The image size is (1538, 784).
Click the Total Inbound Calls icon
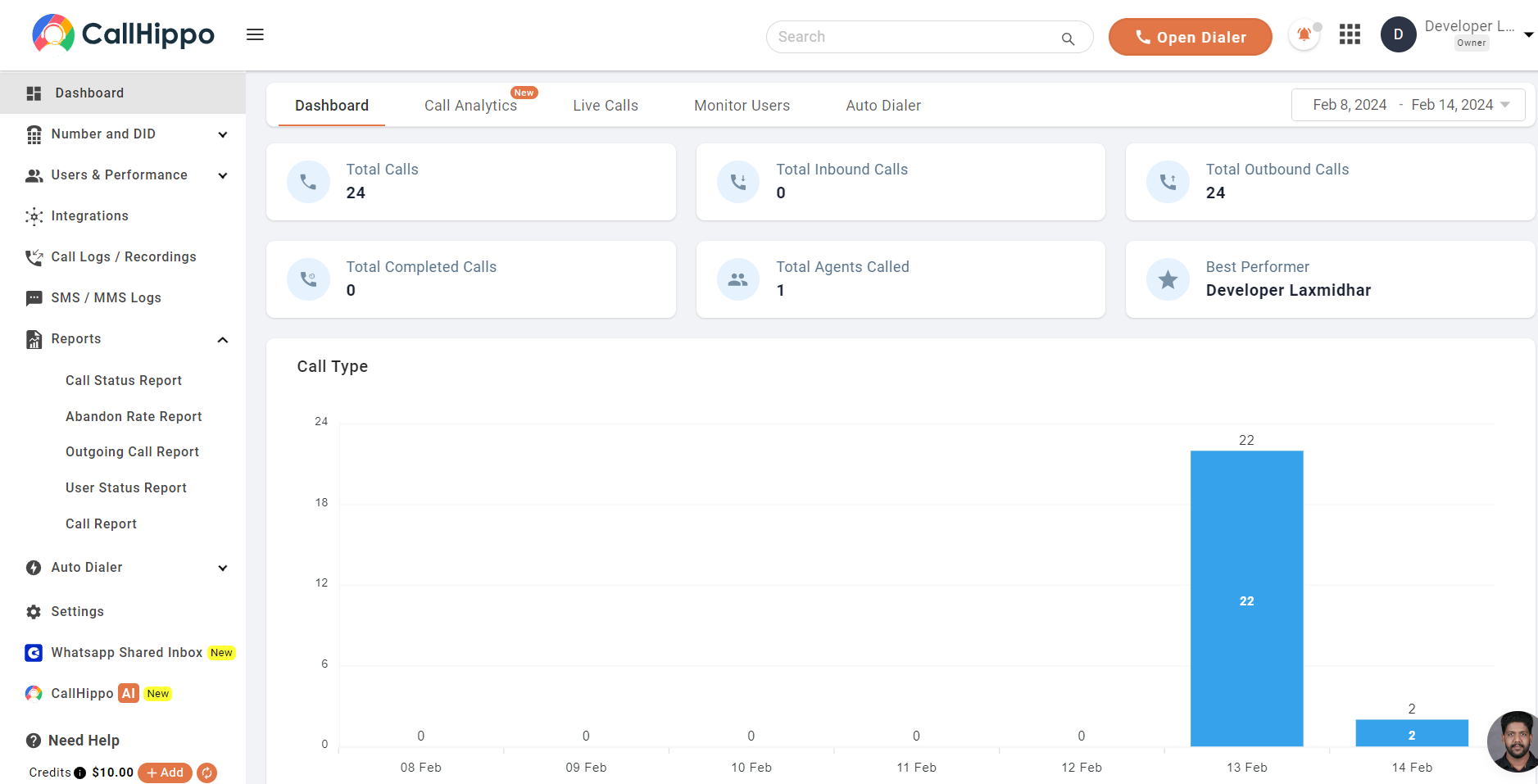click(x=738, y=182)
